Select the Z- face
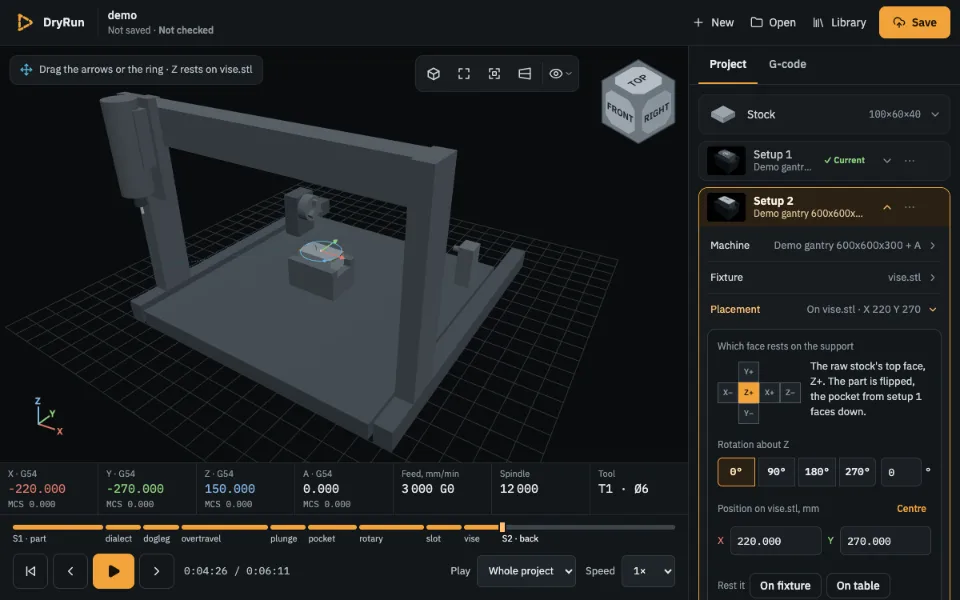Screen dimensions: 960x600 [x=790, y=392]
